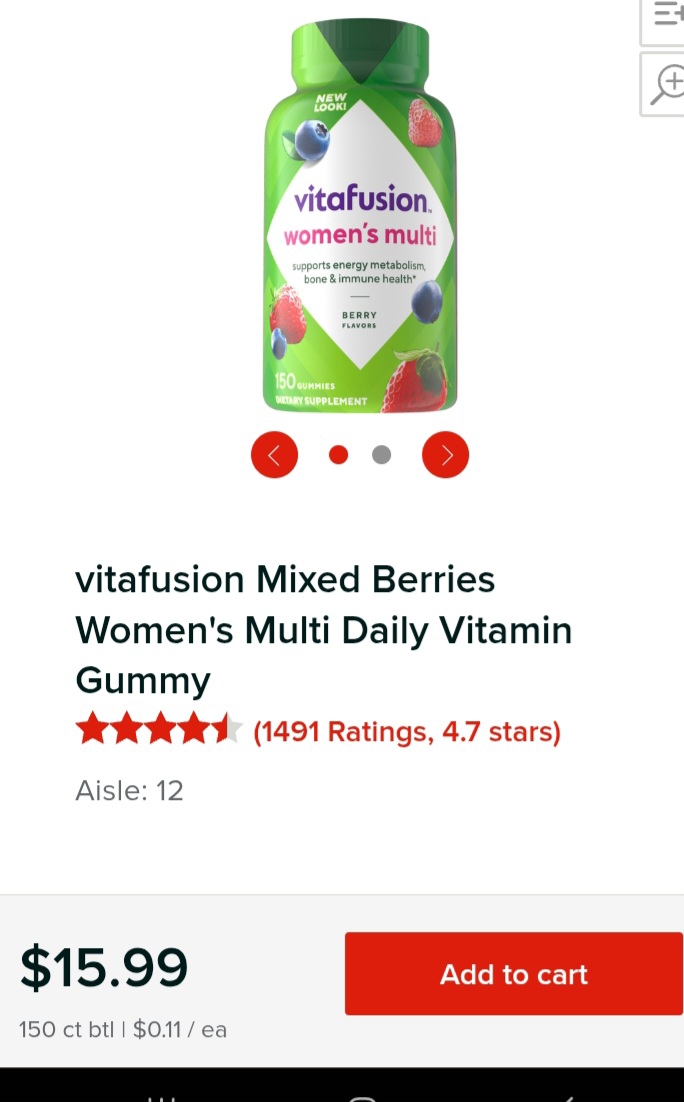Tap the $15.99 price
Screen dimensions: 684x1102
pos(104,968)
